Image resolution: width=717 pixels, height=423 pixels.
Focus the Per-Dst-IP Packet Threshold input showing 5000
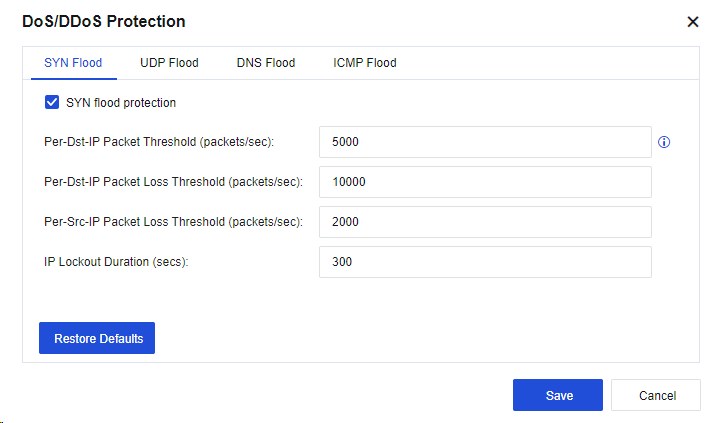(x=485, y=142)
